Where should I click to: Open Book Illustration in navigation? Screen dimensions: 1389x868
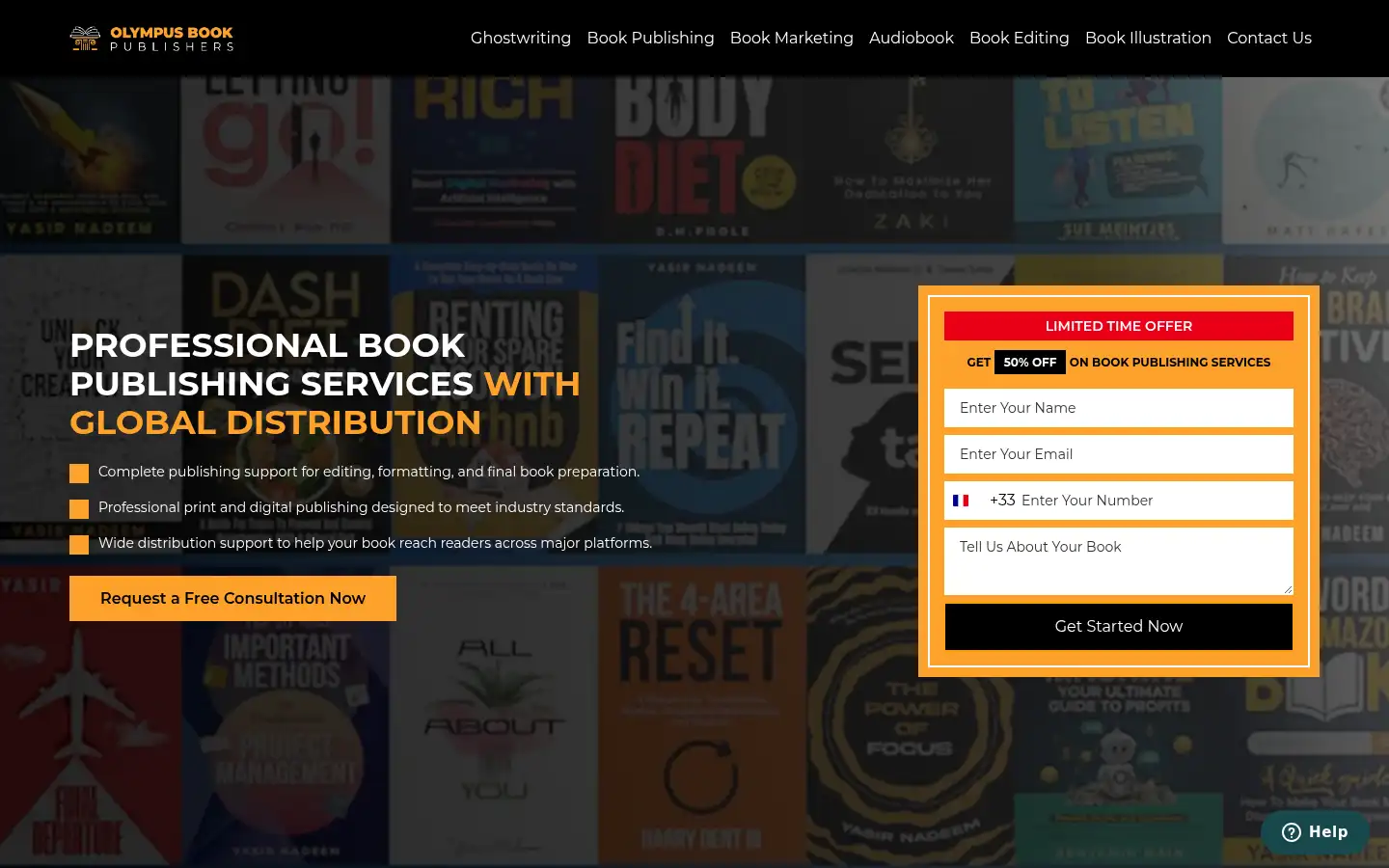[1148, 38]
